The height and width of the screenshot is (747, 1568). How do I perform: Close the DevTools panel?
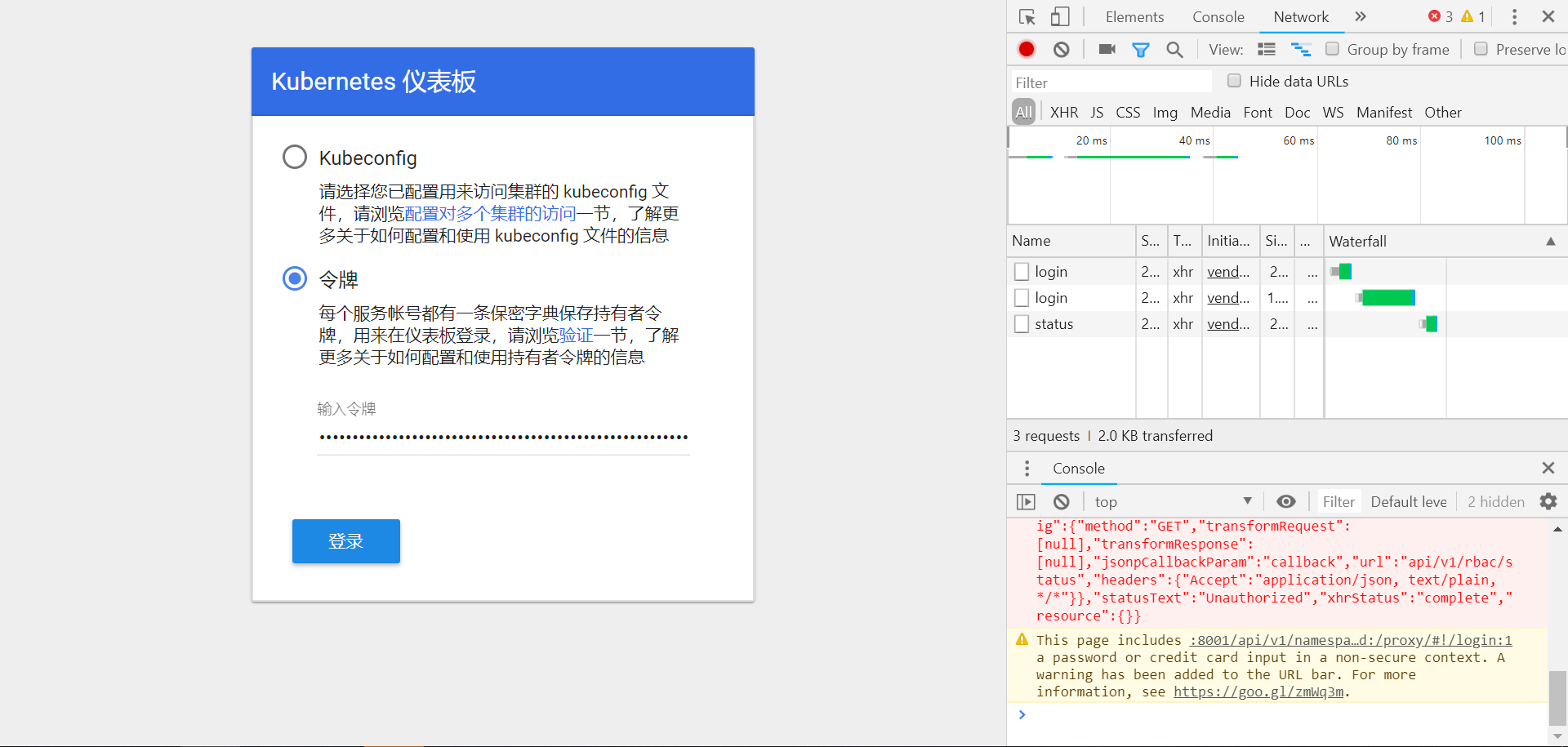[x=1548, y=16]
